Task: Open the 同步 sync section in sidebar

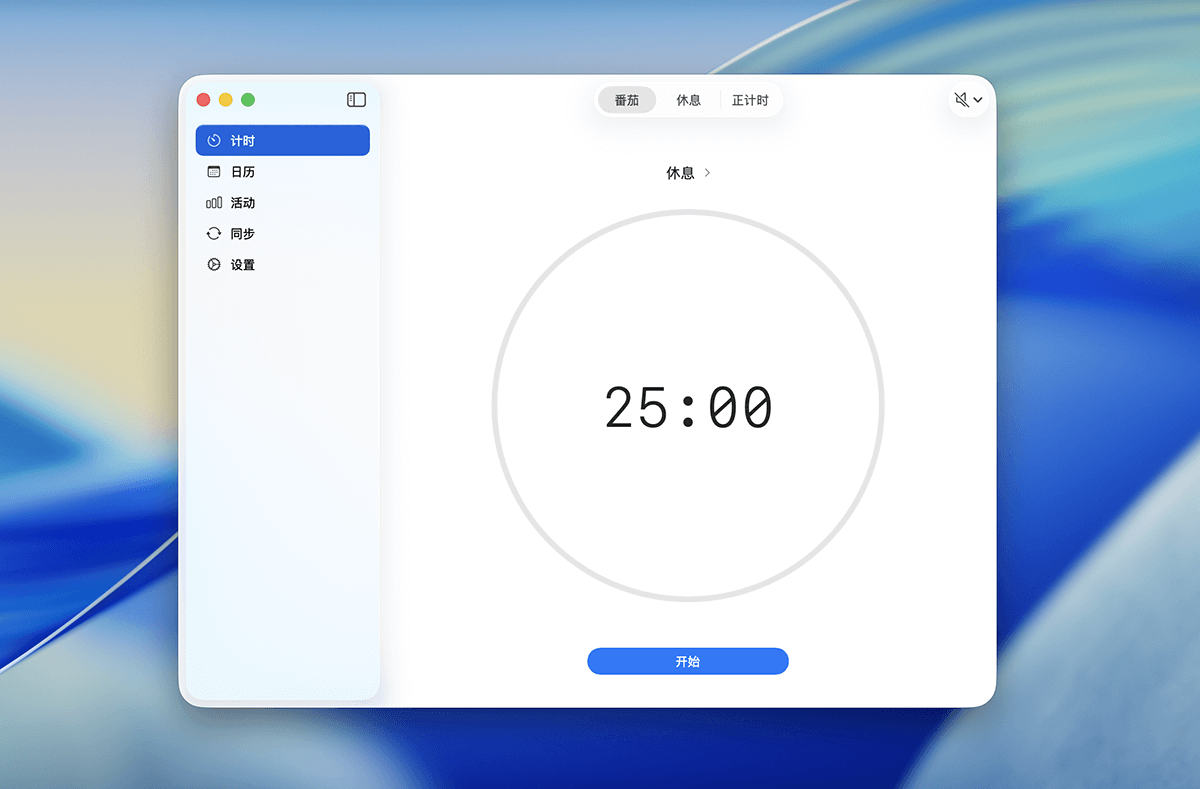Action: pos(283,234)
